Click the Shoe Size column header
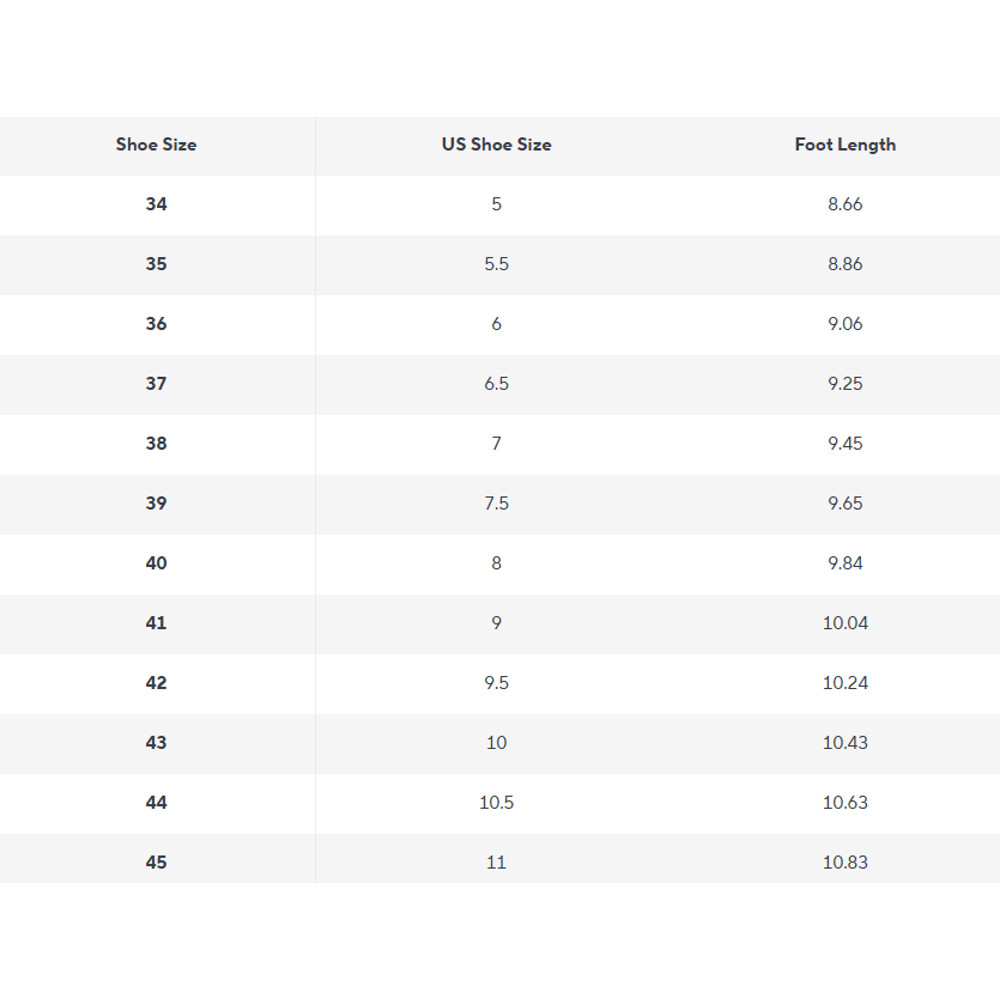1000x1000 pixels. pos(156,144)
